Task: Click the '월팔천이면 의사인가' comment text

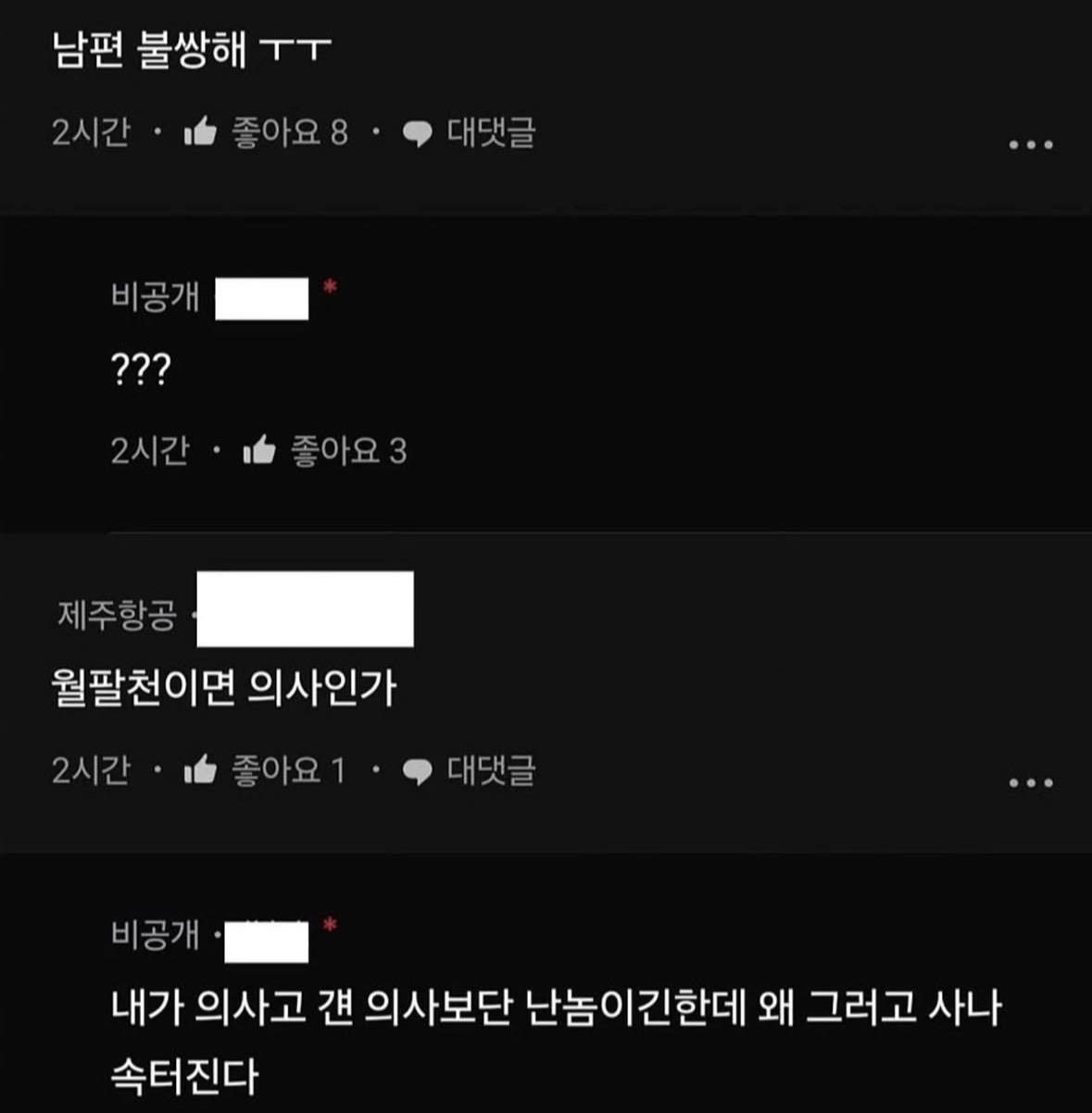Action: point(224,688)
